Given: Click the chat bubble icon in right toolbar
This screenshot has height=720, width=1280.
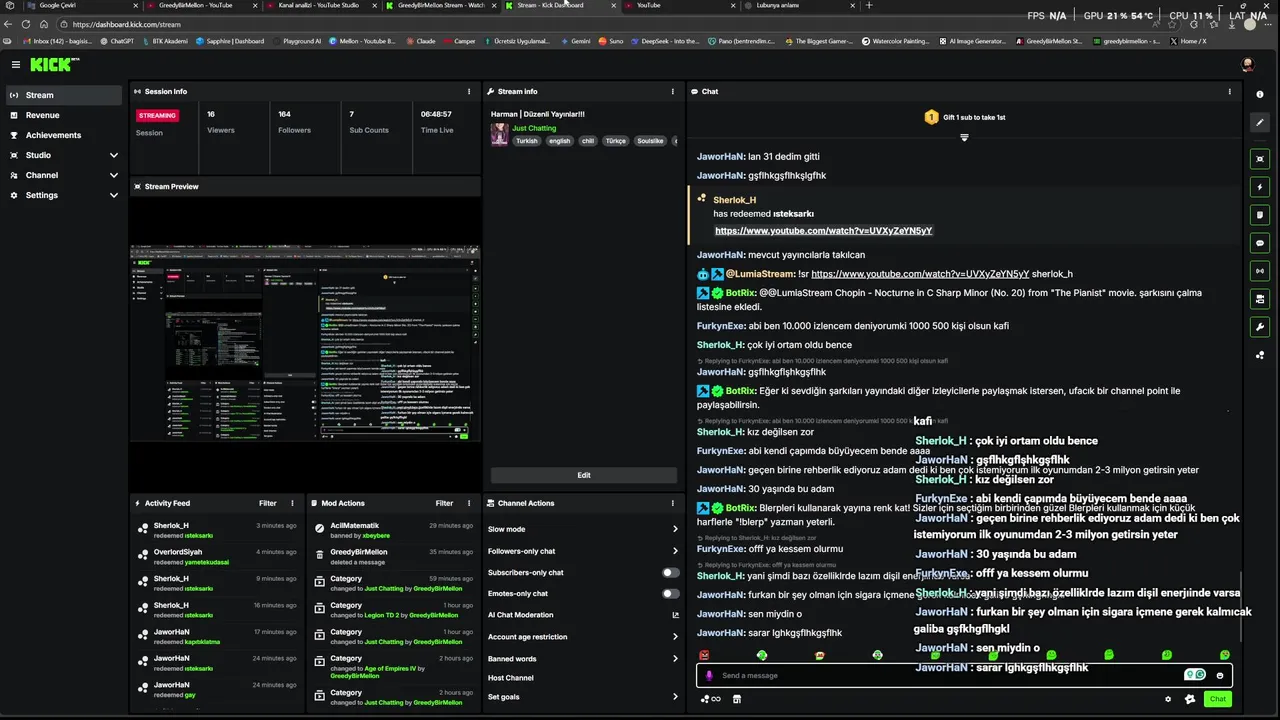Looking at the screenshot, I should [1260, 243].
